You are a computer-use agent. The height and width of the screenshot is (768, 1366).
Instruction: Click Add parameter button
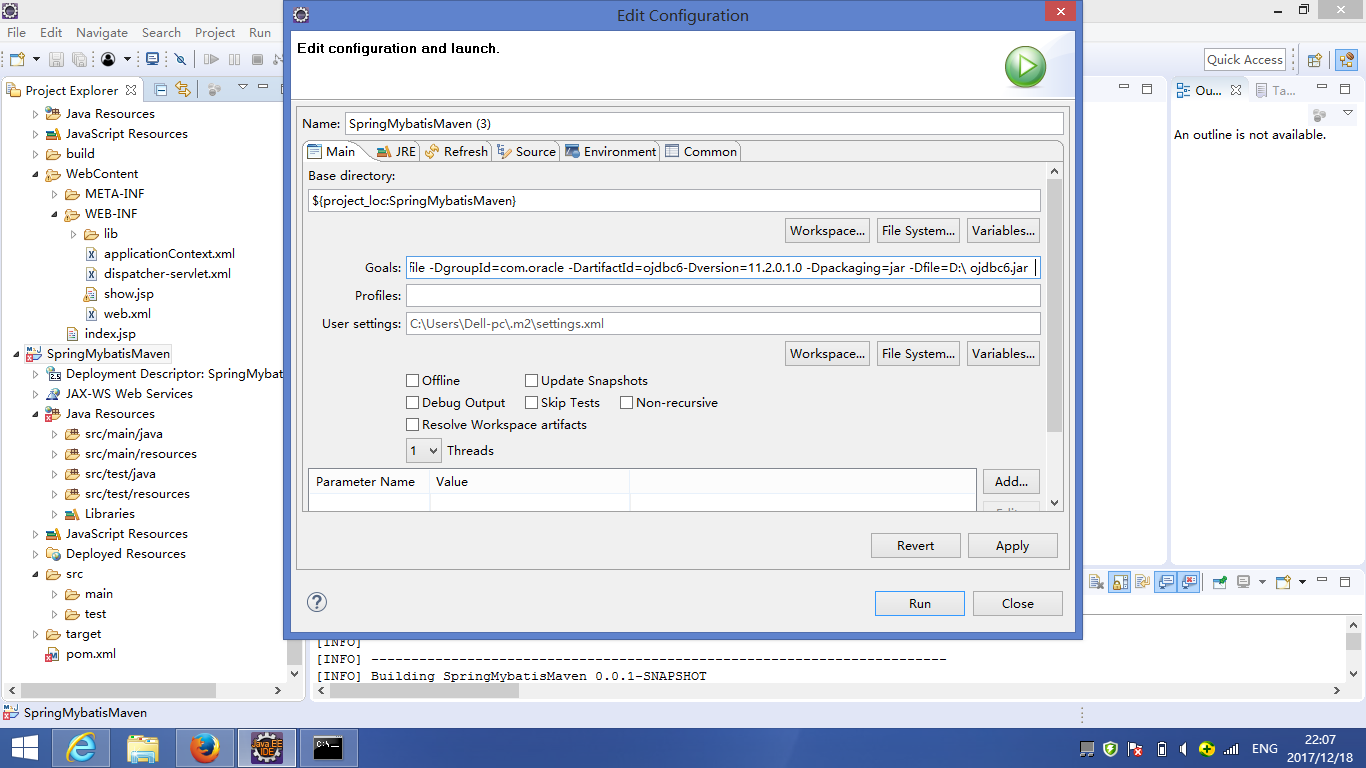[1011, 481]
